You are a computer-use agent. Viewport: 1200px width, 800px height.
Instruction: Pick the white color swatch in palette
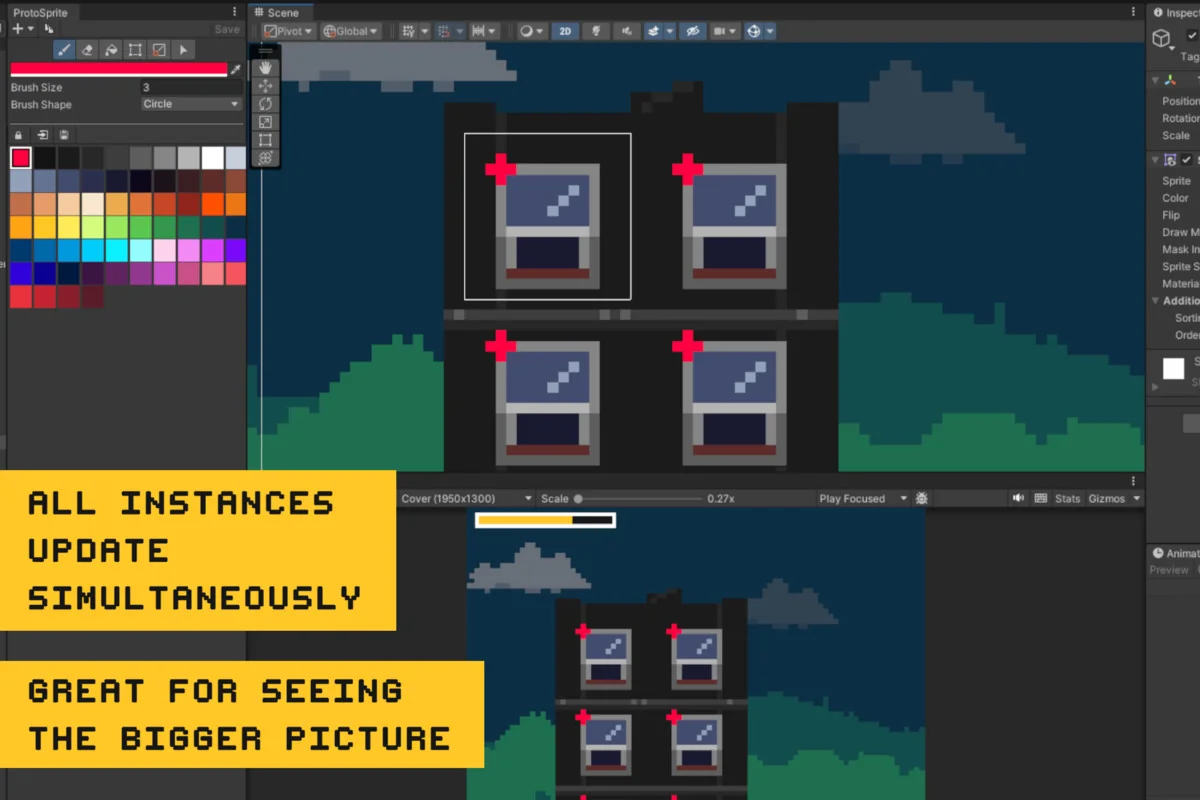coord(212,158)
